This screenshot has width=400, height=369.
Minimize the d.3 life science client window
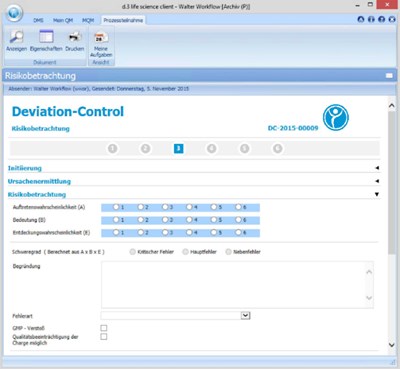(x=358, y=6)
